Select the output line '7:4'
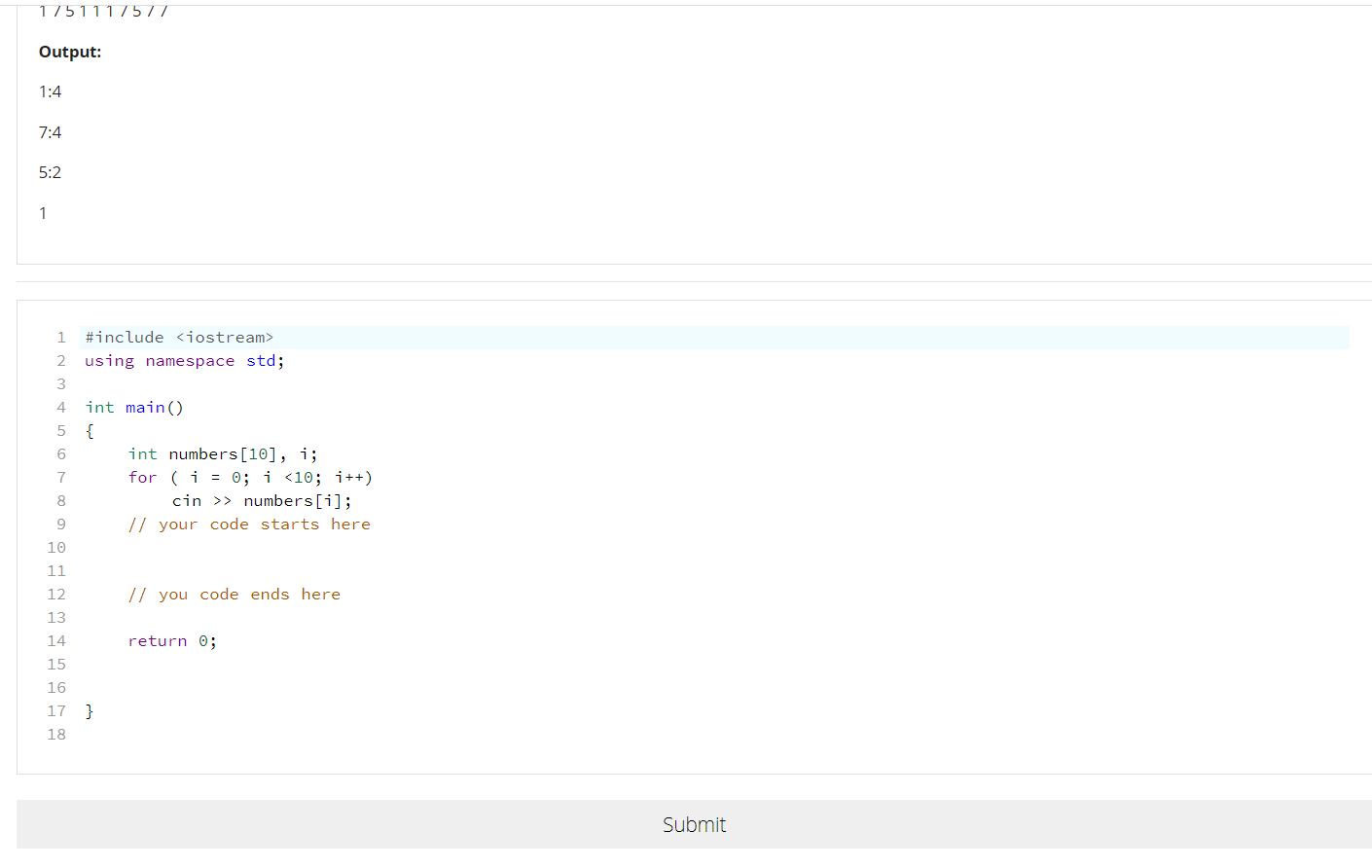 (x=50, y=131)
